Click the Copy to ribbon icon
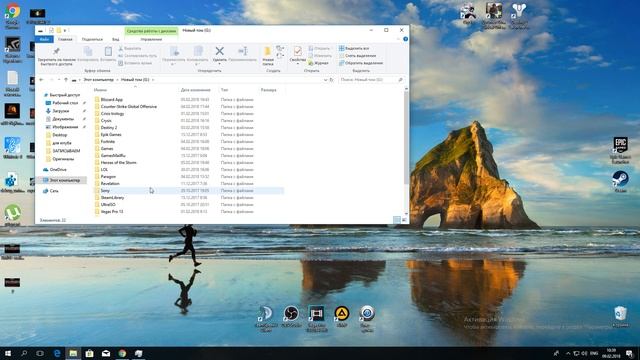Viewport: 640px width, 360px height. (x=198, y=51)
